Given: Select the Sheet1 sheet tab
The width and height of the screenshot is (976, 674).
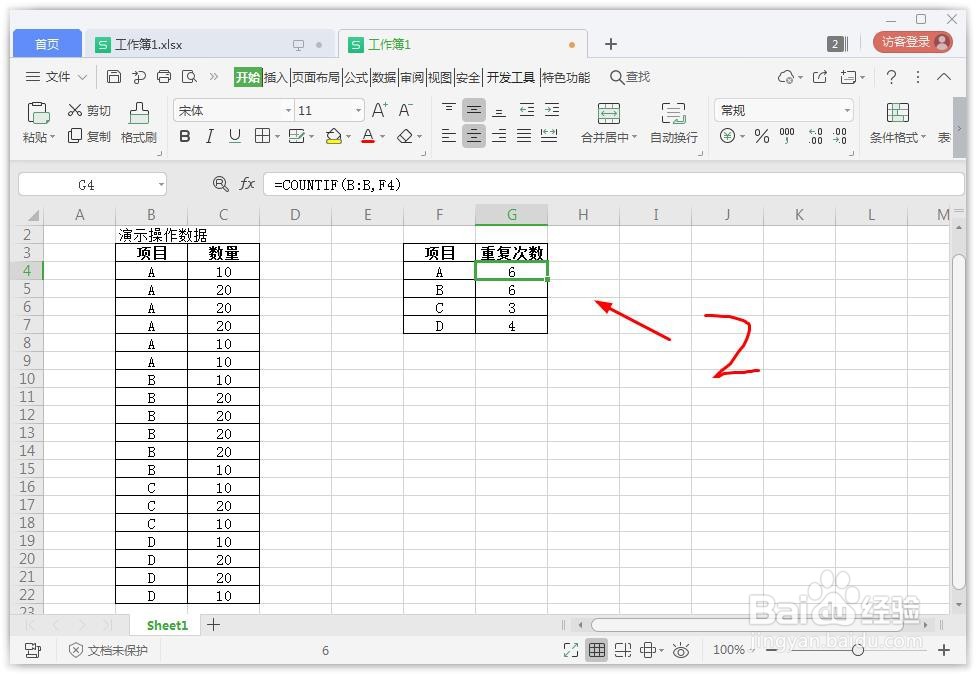Looking at the screenshot, I should tap(167, 625).
